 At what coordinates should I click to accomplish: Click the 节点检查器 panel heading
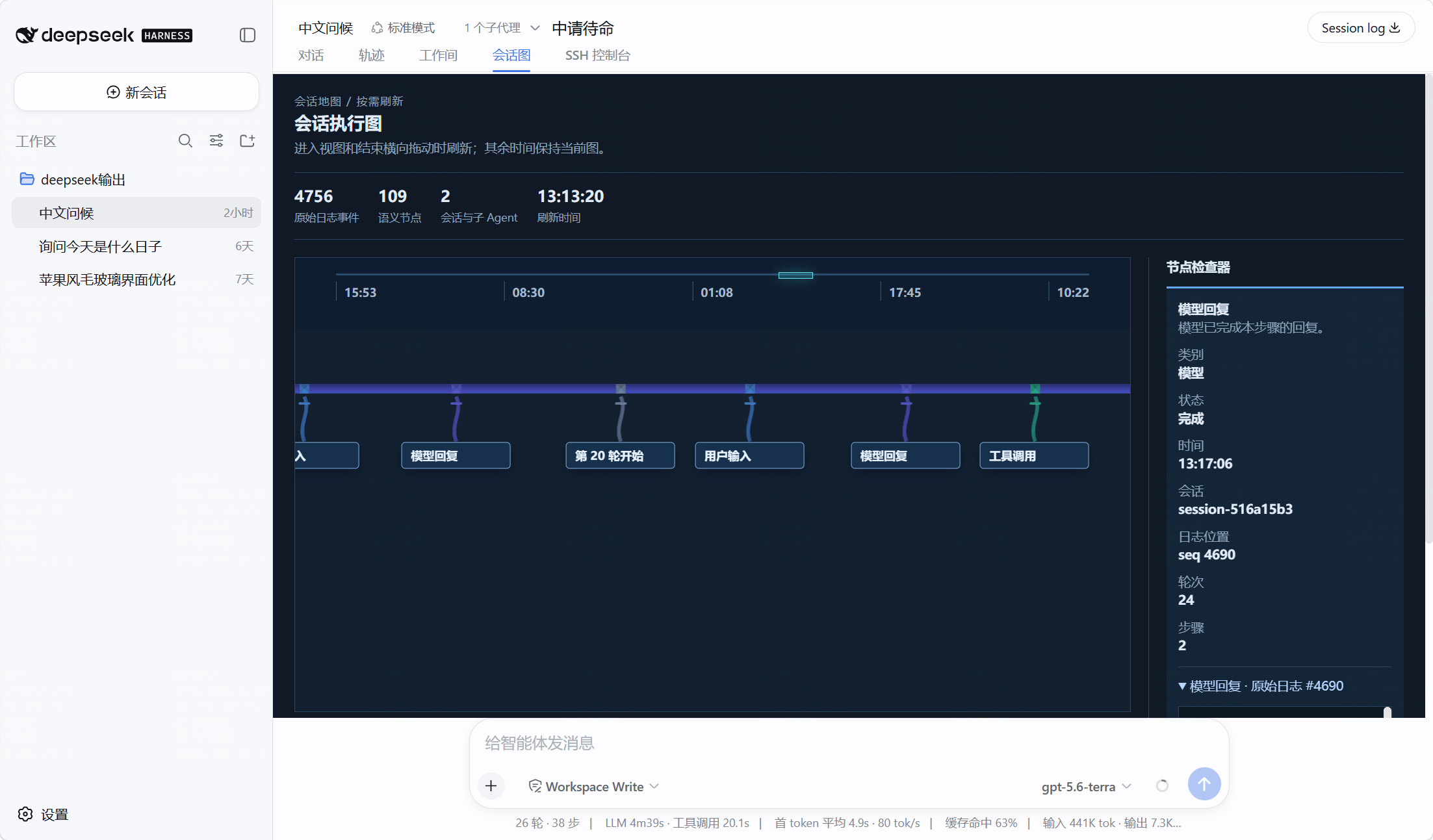[1198, 267]
